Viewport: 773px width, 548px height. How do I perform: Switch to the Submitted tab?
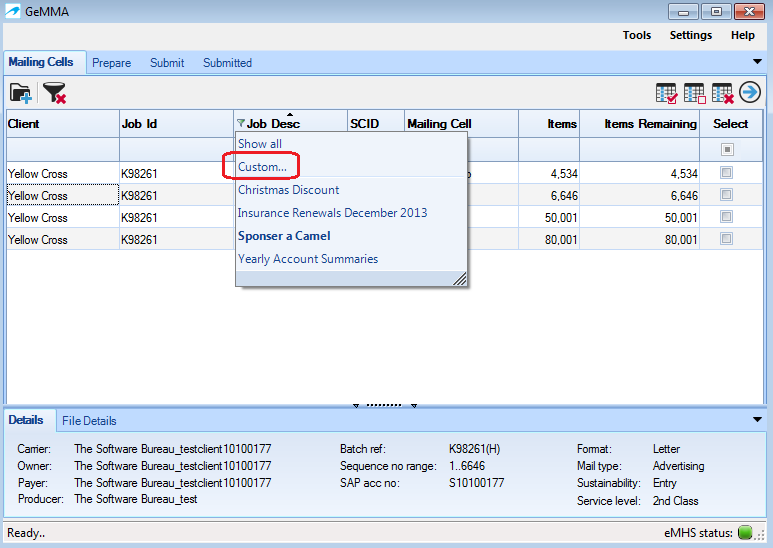227,63
